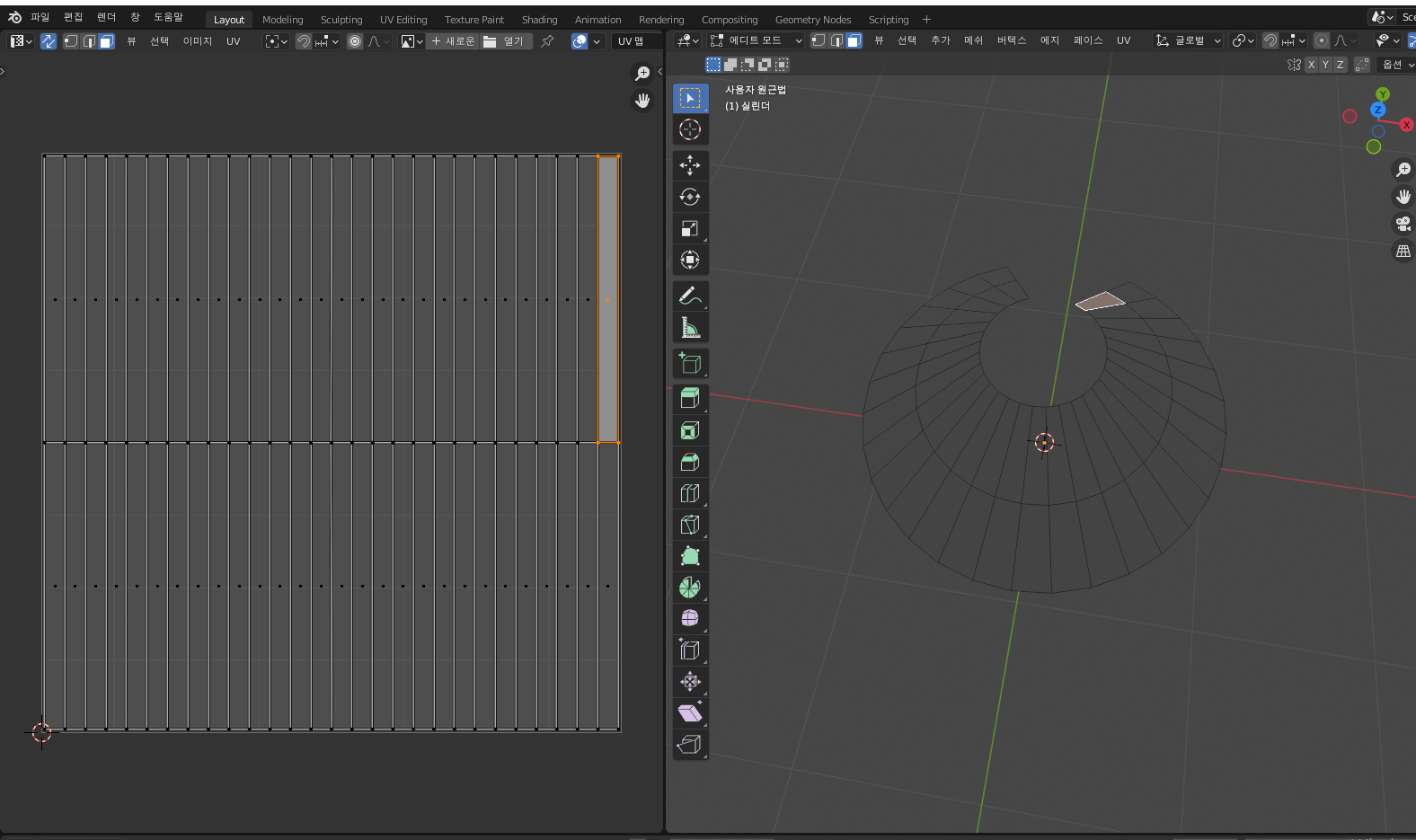Activate the 3D Cursor tool
This screenshot has height=840, width=1416.
click(x=690, y=129)
